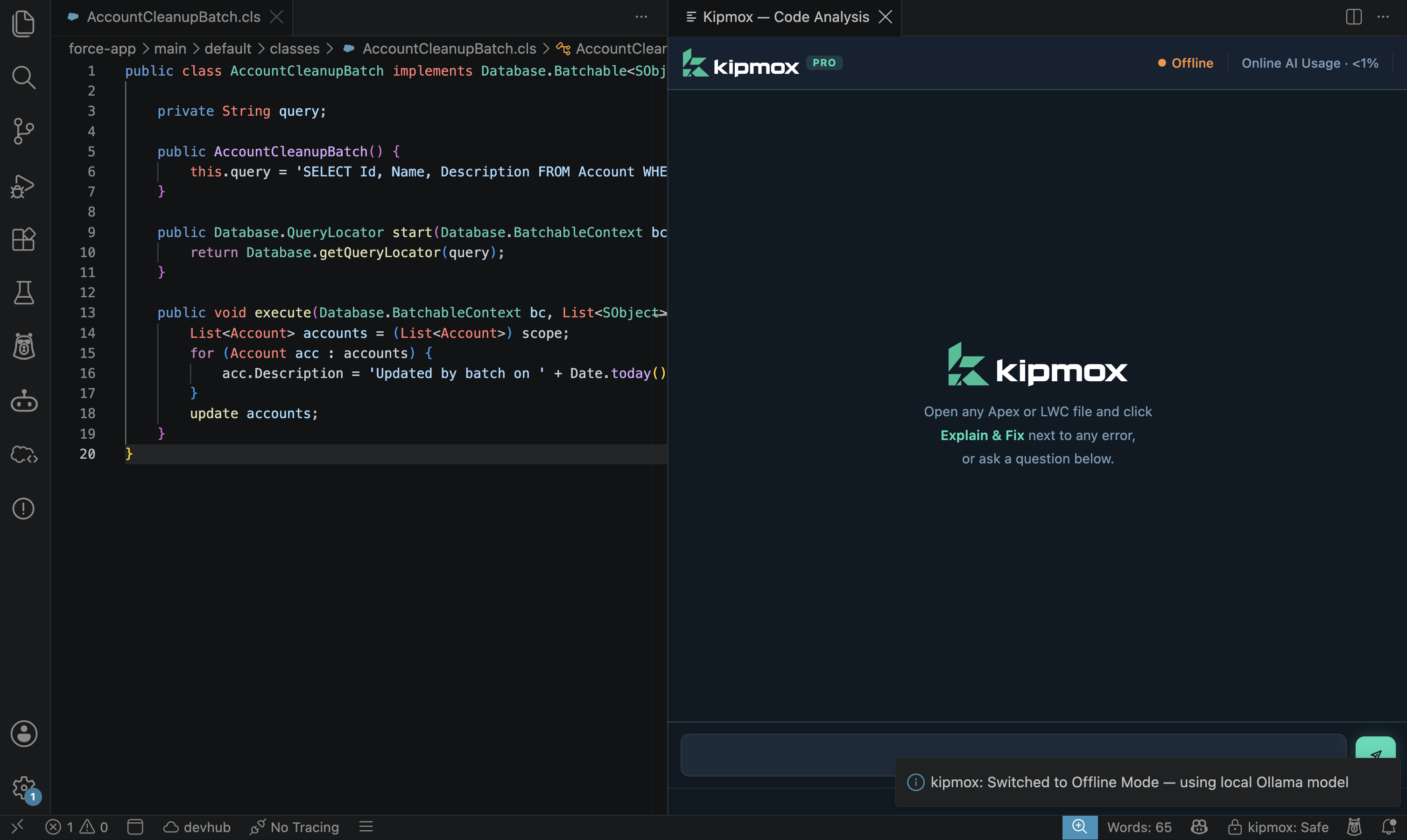Screen dimensions: 1407x840
Task: Click AccountCleanupBatch.cls breadcrumb item
Action: tap(440, 49)
